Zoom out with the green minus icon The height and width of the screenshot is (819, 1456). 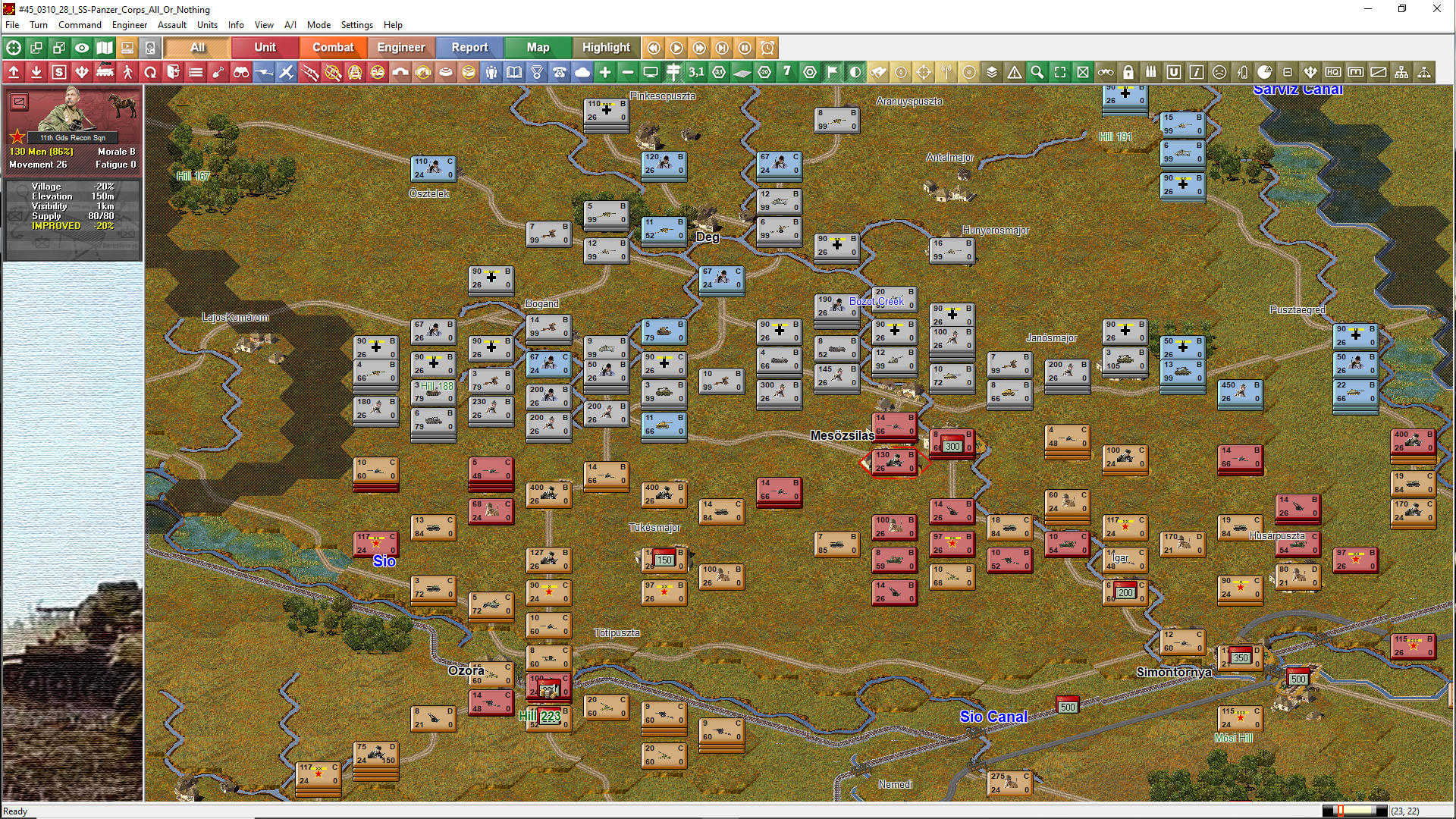click(x=628, y=72)
